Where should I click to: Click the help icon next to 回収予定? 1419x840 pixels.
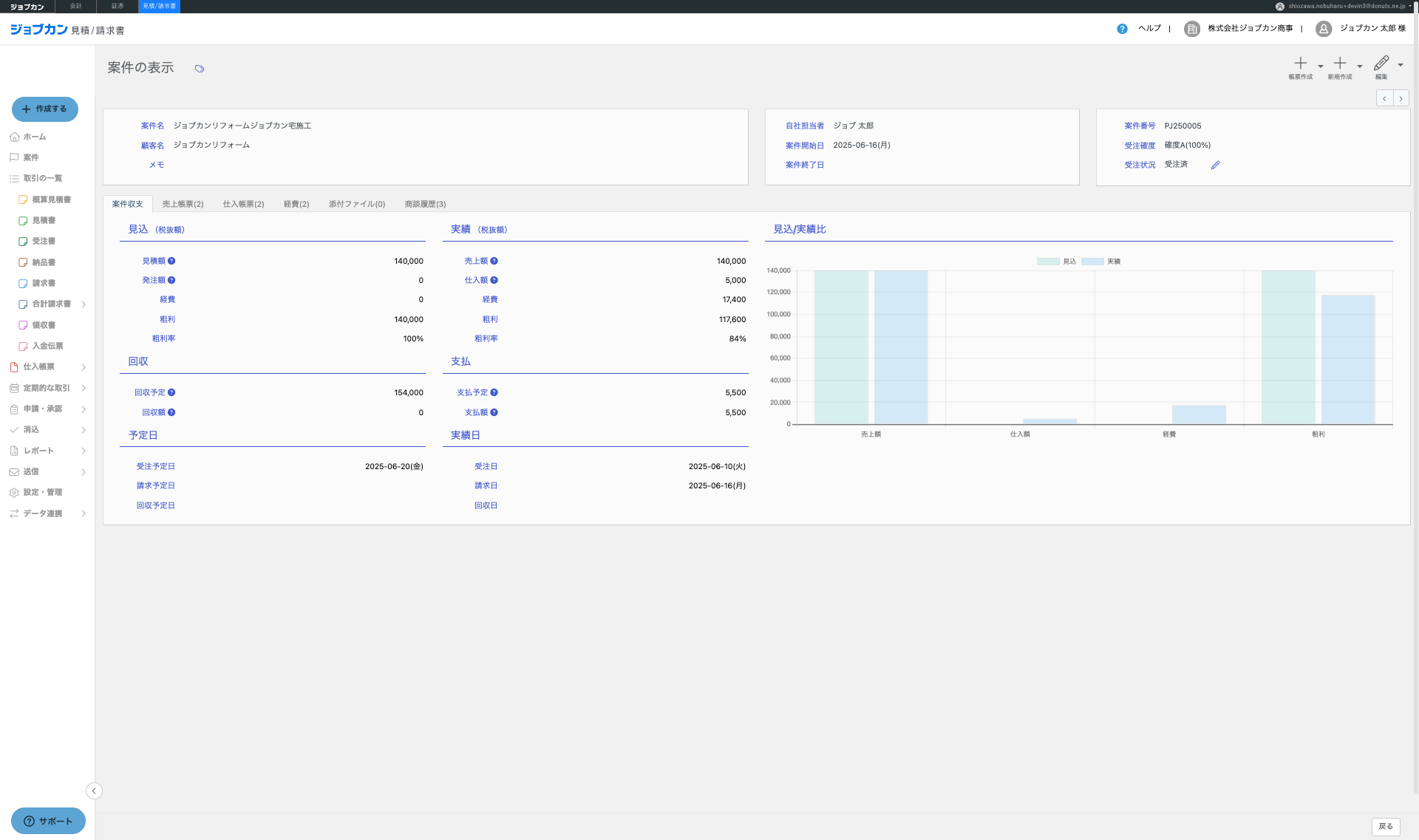(x=171, y=392)
